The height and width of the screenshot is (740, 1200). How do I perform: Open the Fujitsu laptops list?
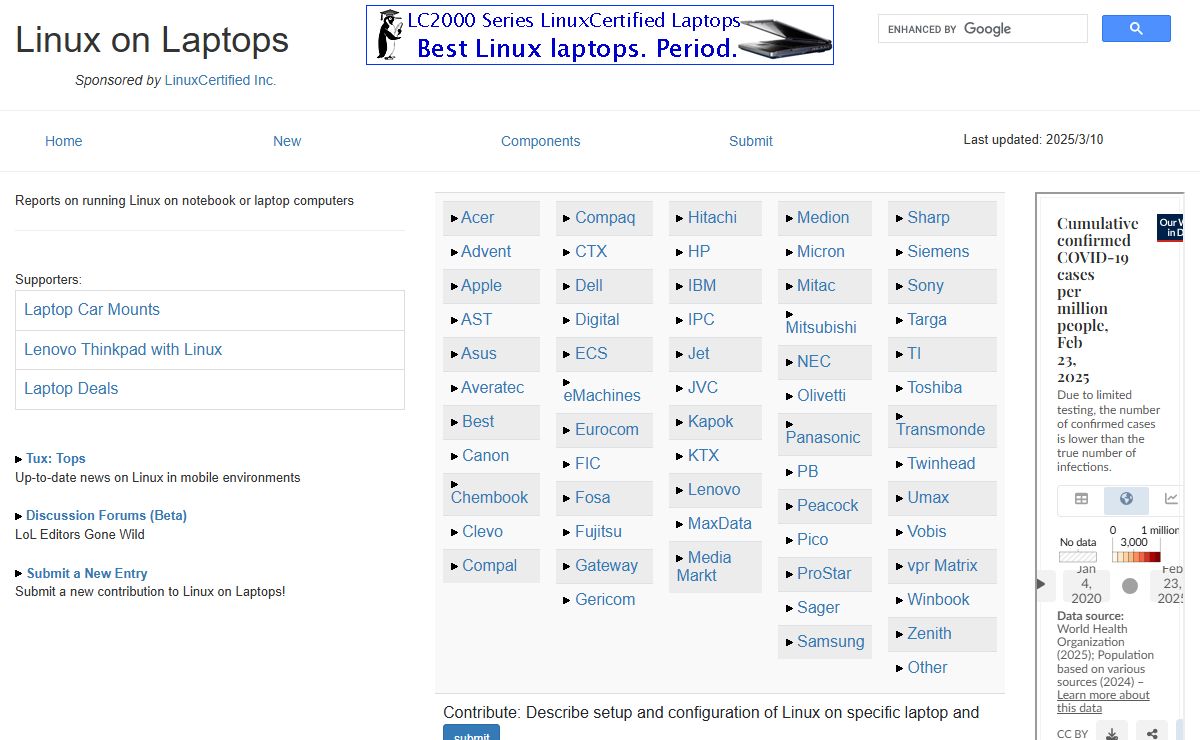point(598,532)
